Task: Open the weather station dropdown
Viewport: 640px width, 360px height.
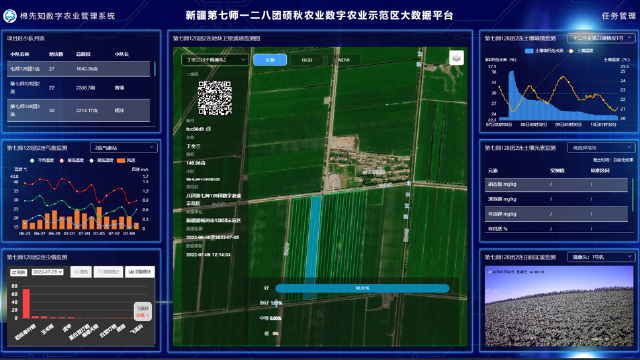Action: tap(124, 147)
